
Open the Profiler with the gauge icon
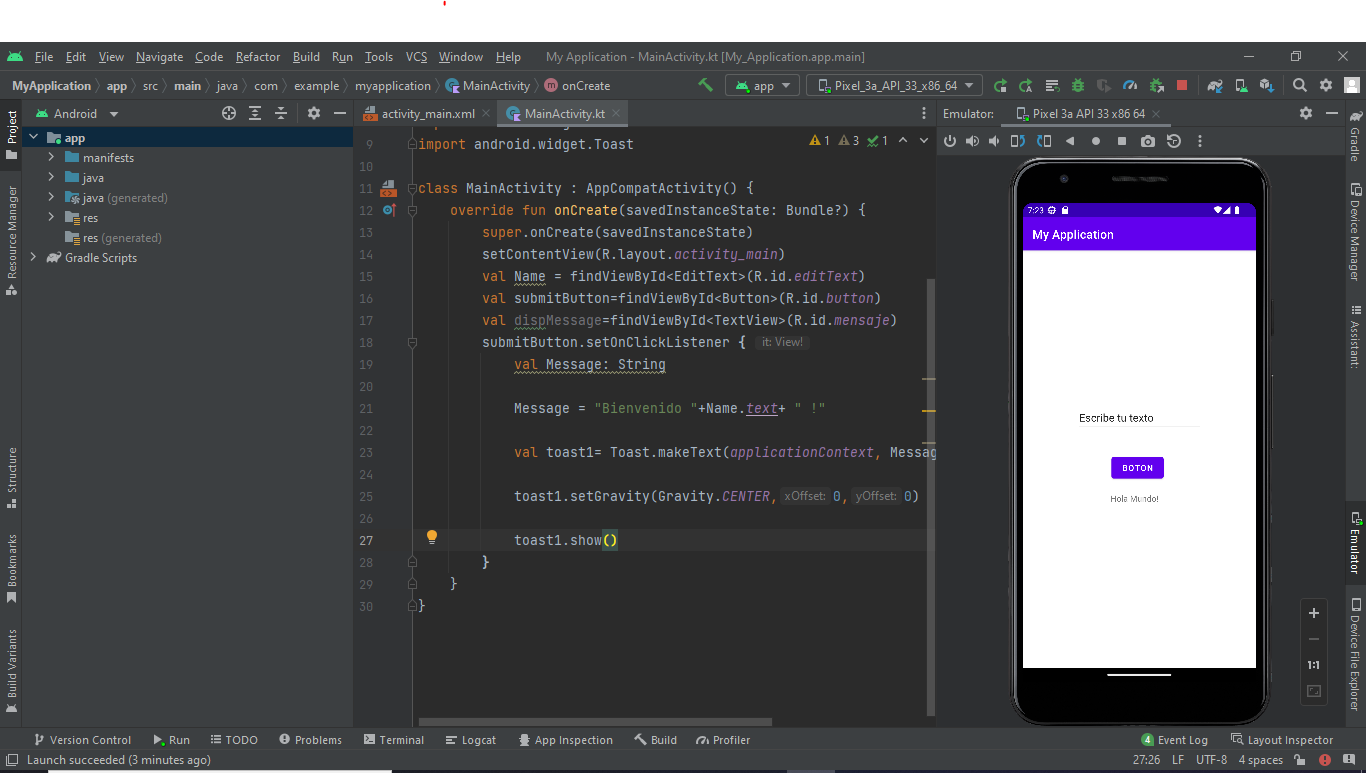click(x=1128, y=85)
